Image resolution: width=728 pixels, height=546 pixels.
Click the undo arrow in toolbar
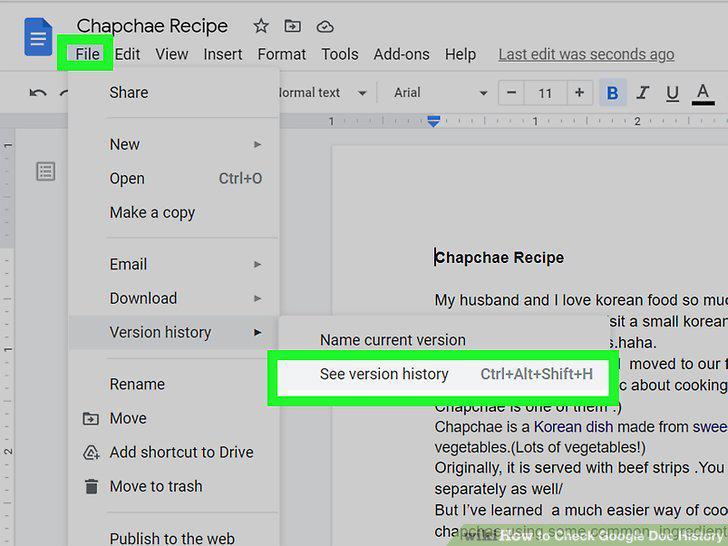coord(38,93)
